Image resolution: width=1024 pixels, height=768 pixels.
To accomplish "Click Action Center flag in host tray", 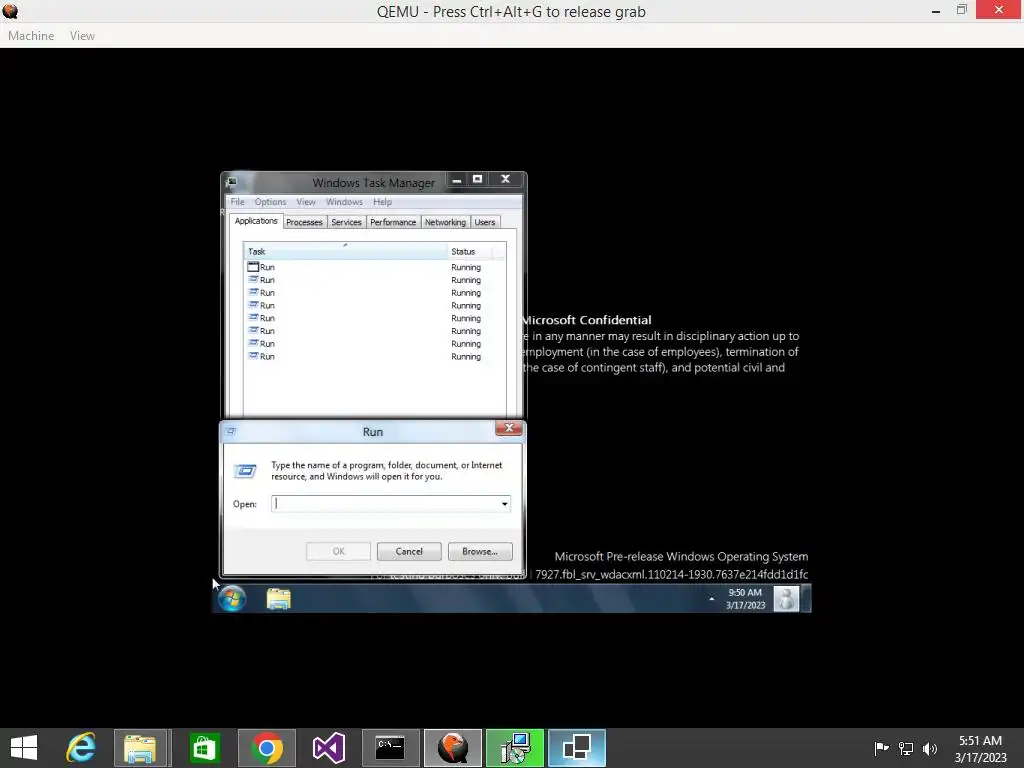I will [x=881, y=748].
